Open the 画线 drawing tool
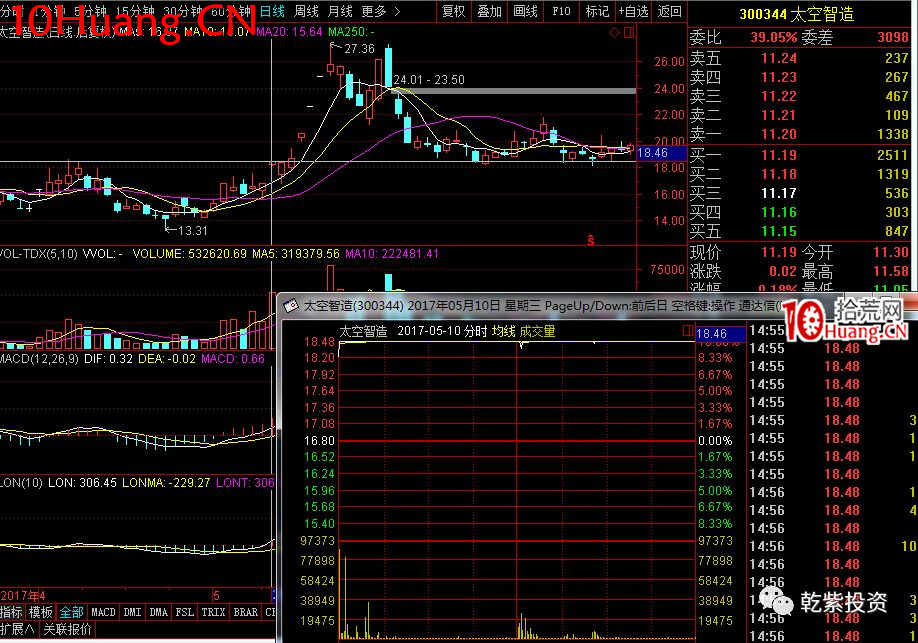918x643 pixels. coord(525,11)
